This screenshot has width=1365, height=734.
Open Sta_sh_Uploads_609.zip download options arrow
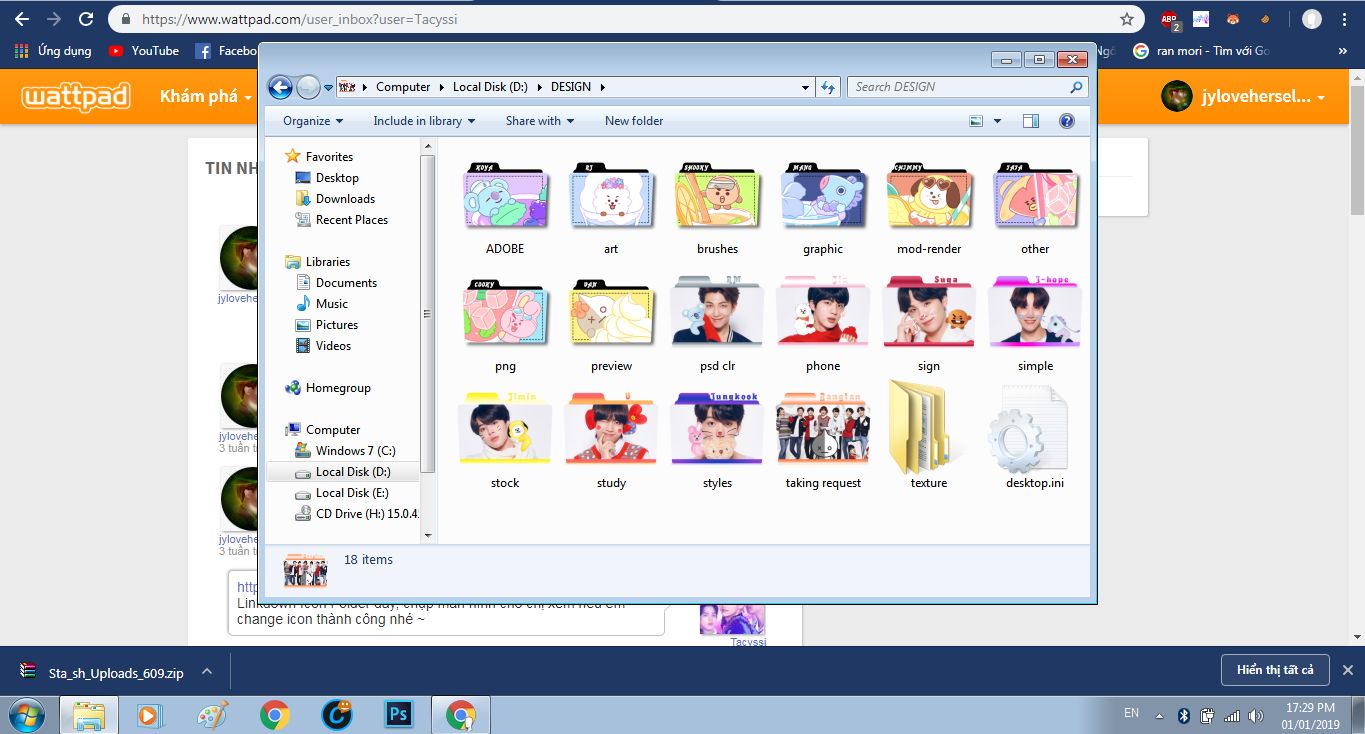coord(206,672)
